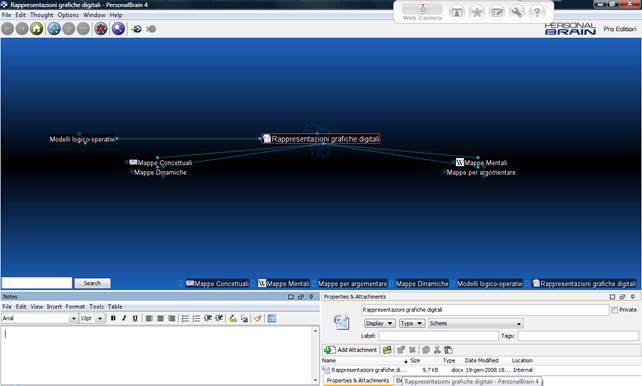Click the question mark help overlay icon

[x=537, y=12]
